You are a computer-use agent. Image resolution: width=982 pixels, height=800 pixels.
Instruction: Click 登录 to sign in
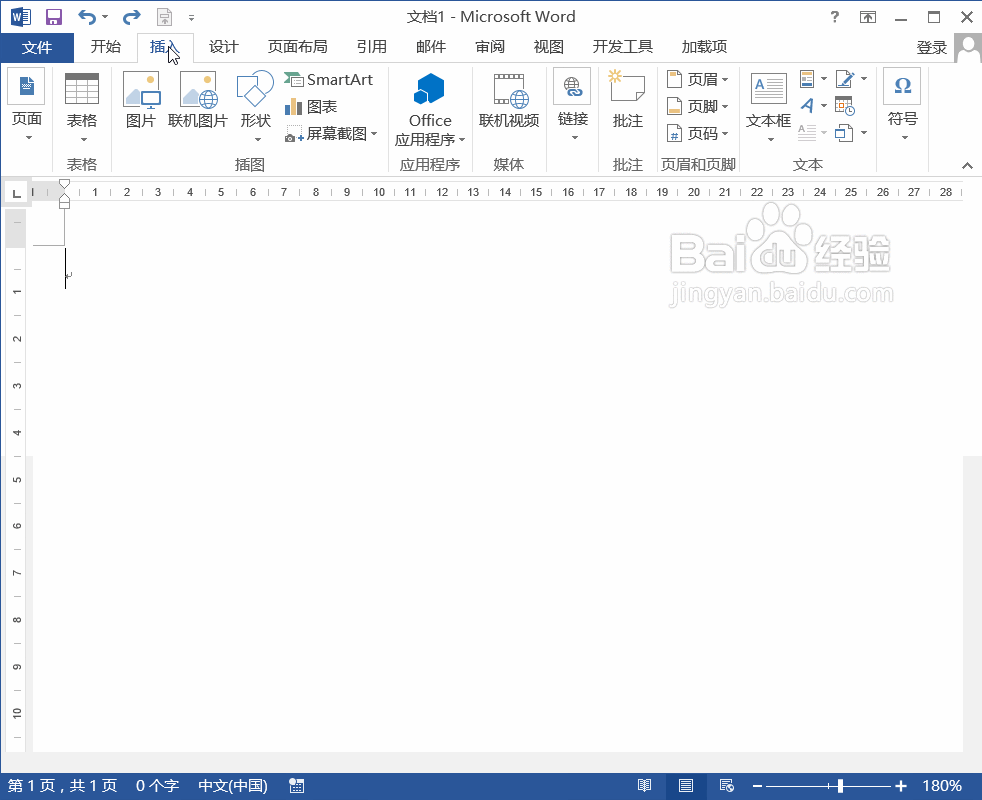pos(931,48)
